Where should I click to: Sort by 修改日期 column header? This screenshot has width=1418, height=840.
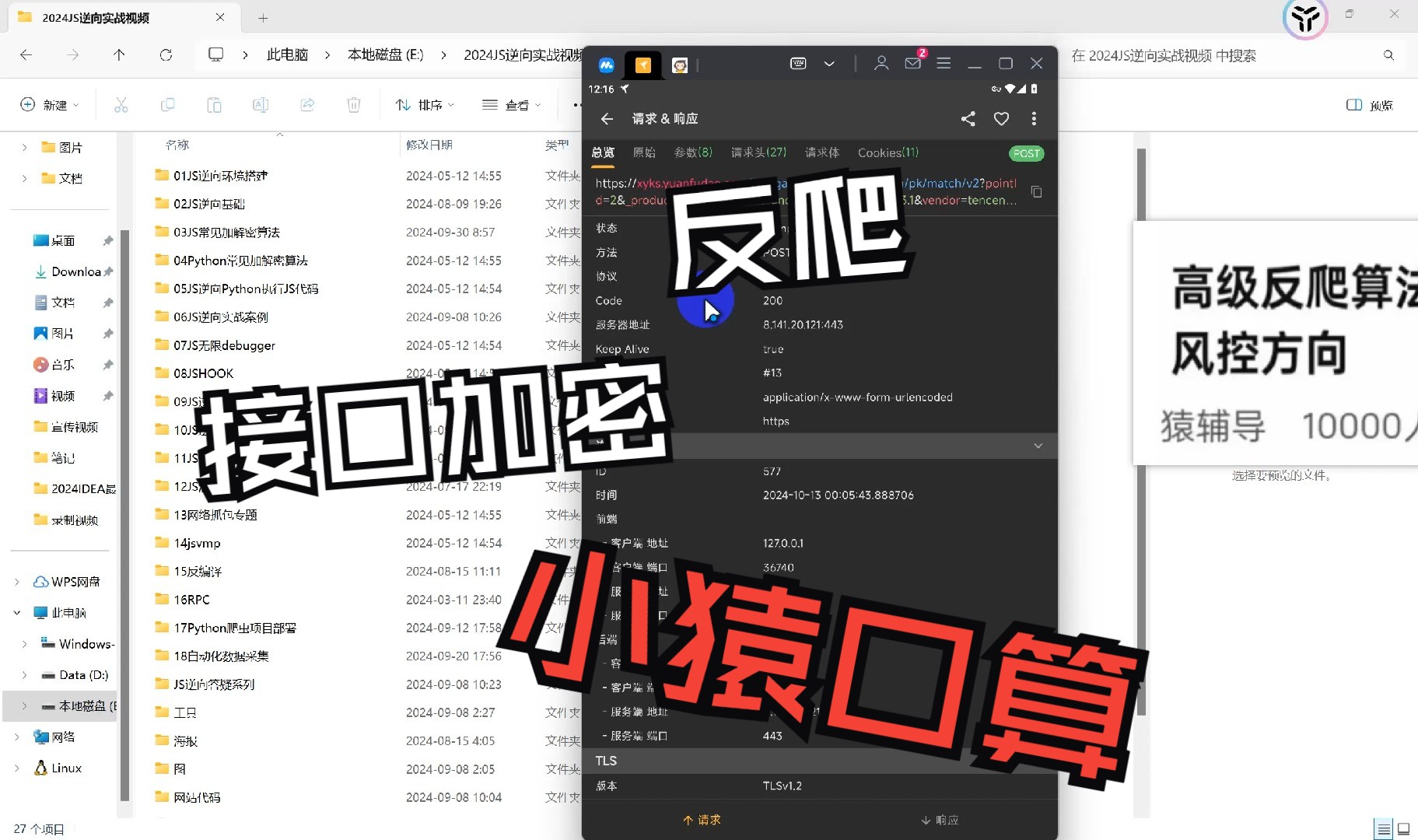(429, 145)
